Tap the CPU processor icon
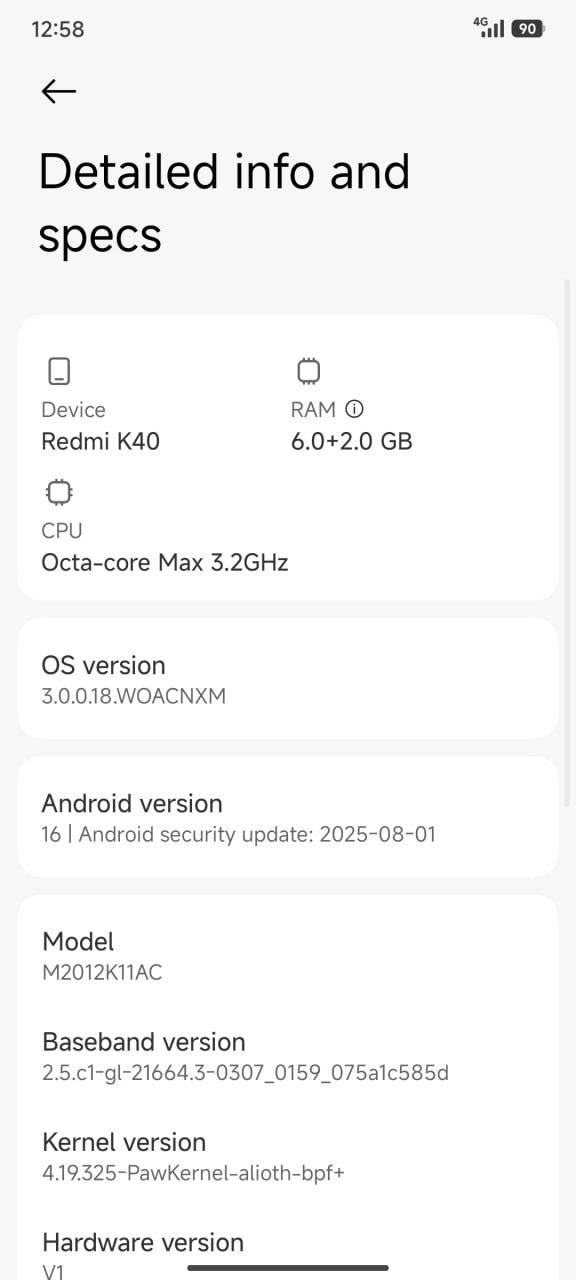The image size is (576, 1280). 59,492
